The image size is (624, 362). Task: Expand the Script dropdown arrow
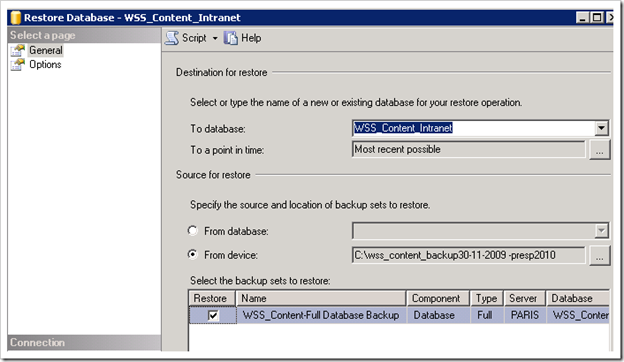[x=215, y=39]
